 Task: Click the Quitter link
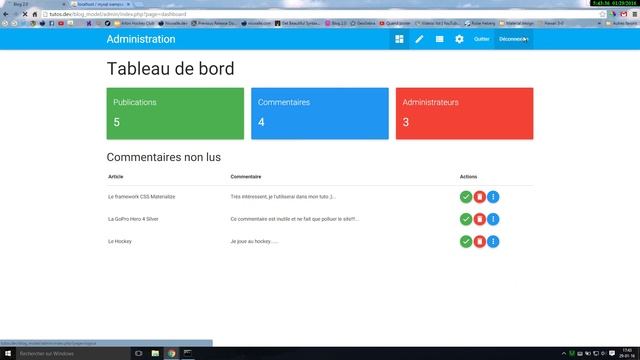[x=482, y=39]
